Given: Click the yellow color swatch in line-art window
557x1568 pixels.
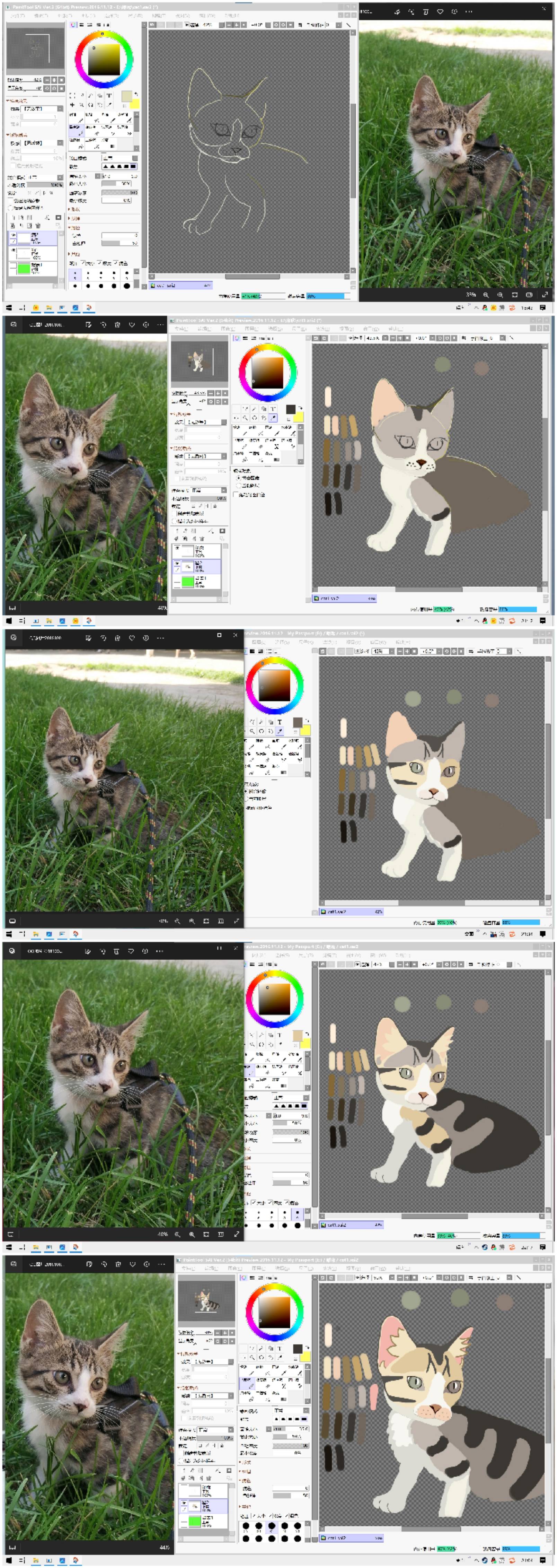Looking at the screenshot, I should [134, 104].
